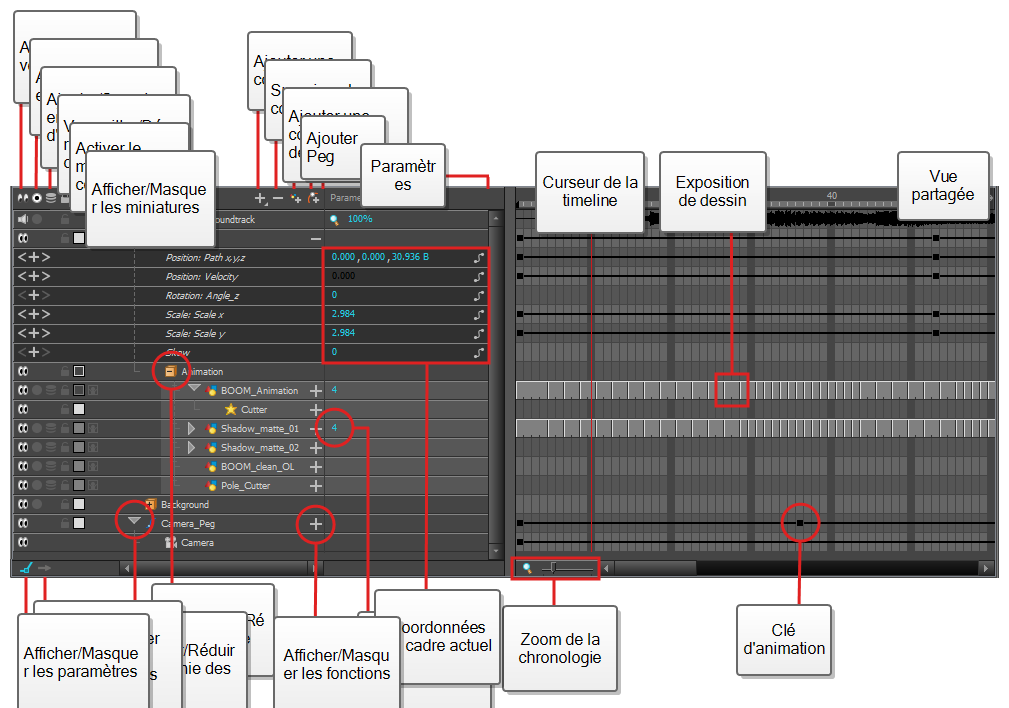Toggle onion skin for Shadow_matte_02
Viewport: 1009px width, 708px height.
tap(51, 447)
